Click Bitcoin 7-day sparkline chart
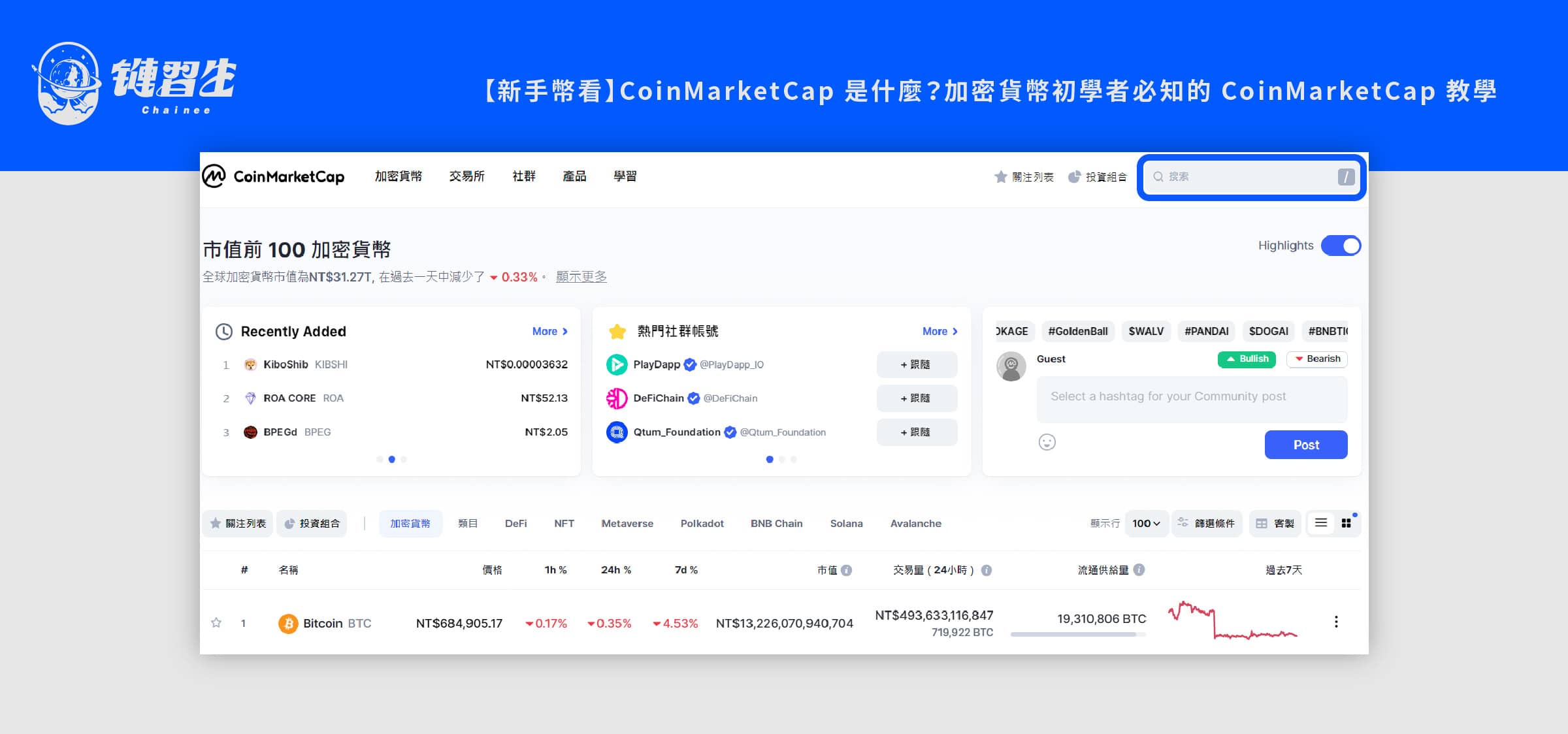The height and width of the screenshot is (734, 1568). [x=1233, y=620]
